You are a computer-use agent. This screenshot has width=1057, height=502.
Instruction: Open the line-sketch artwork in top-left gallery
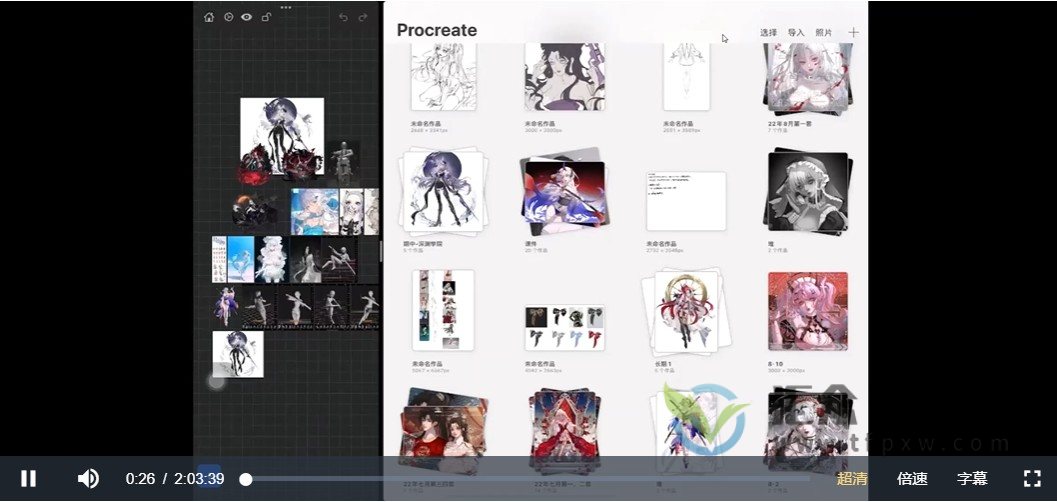tap(444, 75)
